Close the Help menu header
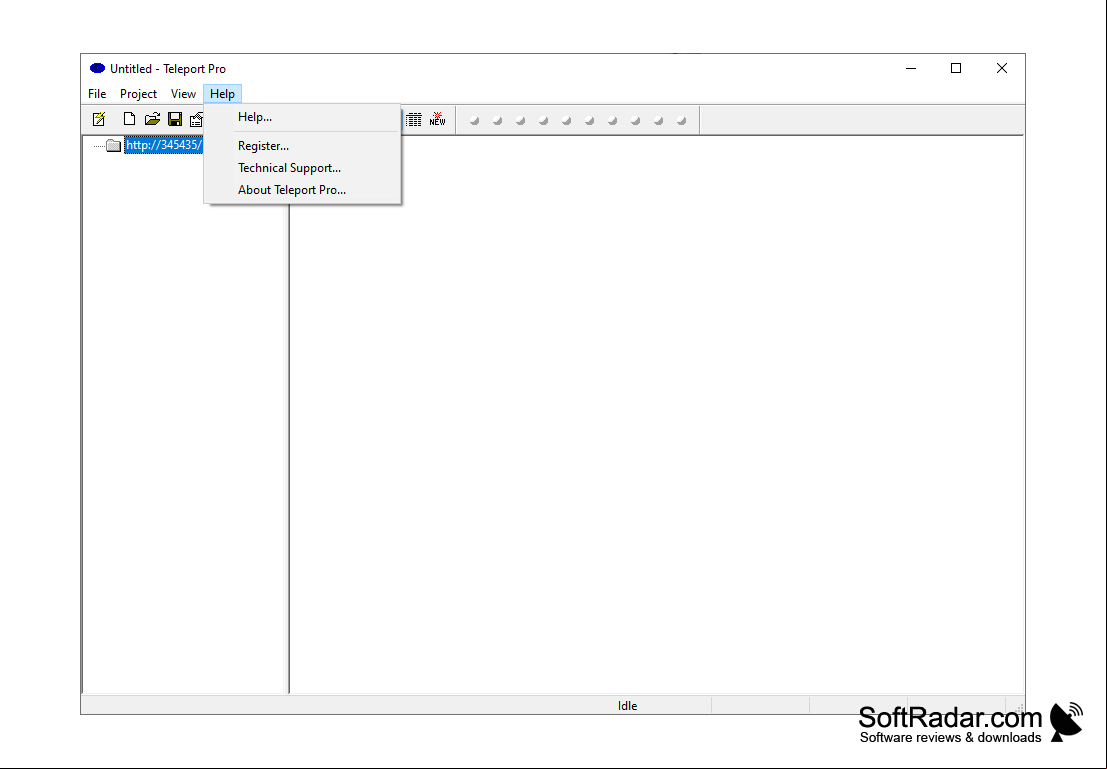 (222, 94)
